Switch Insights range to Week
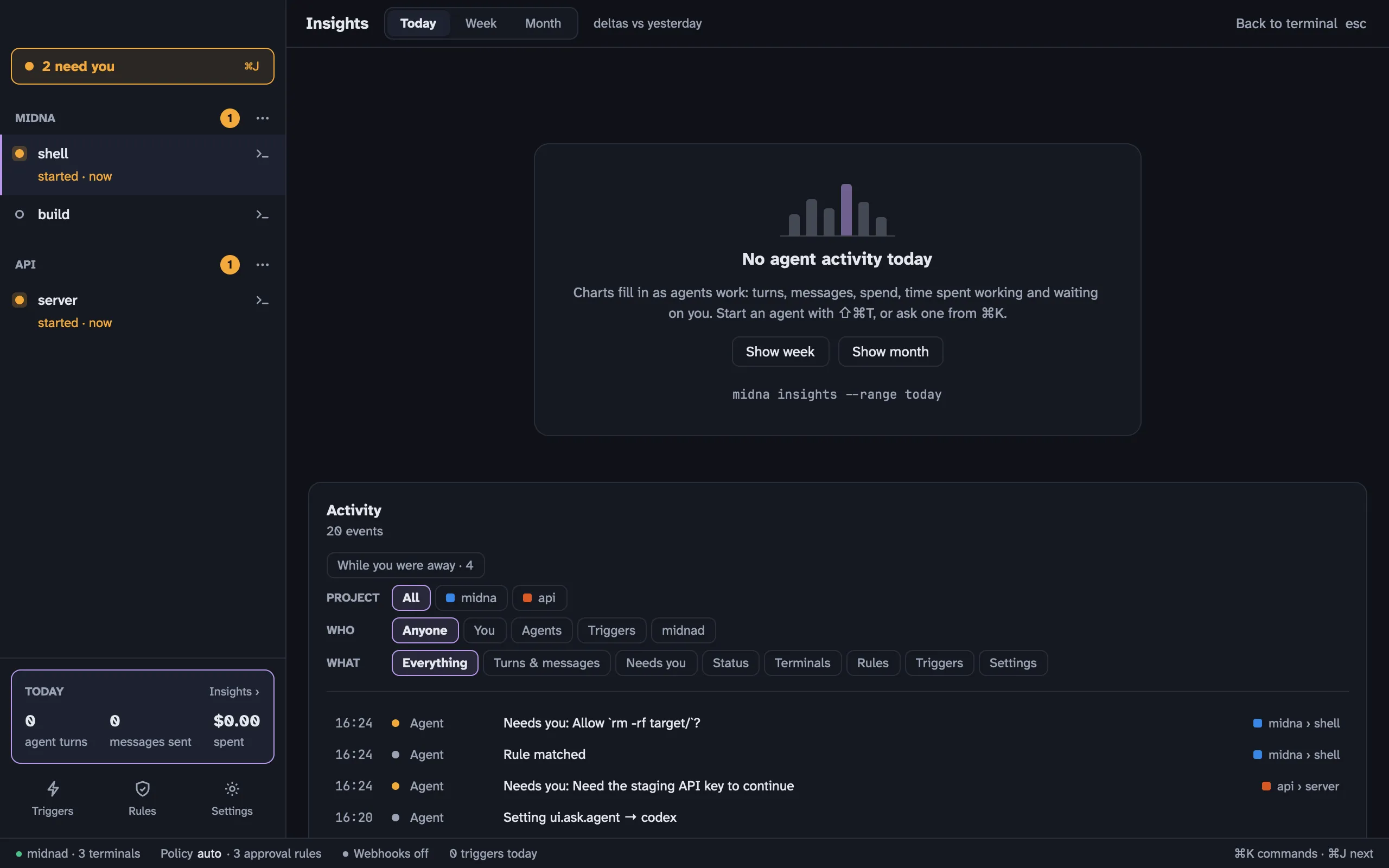The width and height of the screenshot is (1389, 868). tap(480, 23)
